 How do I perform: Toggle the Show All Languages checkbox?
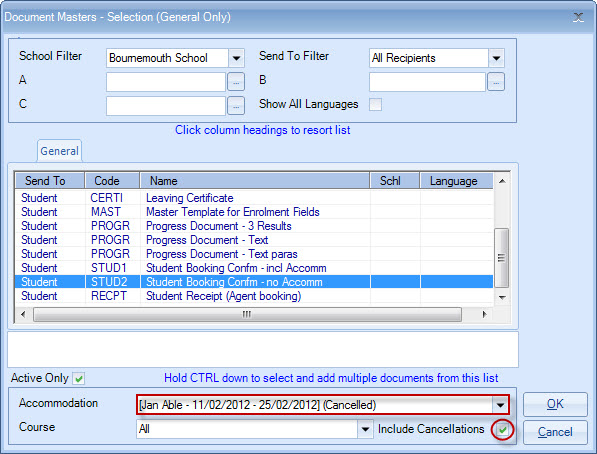[x=375, y=104]
